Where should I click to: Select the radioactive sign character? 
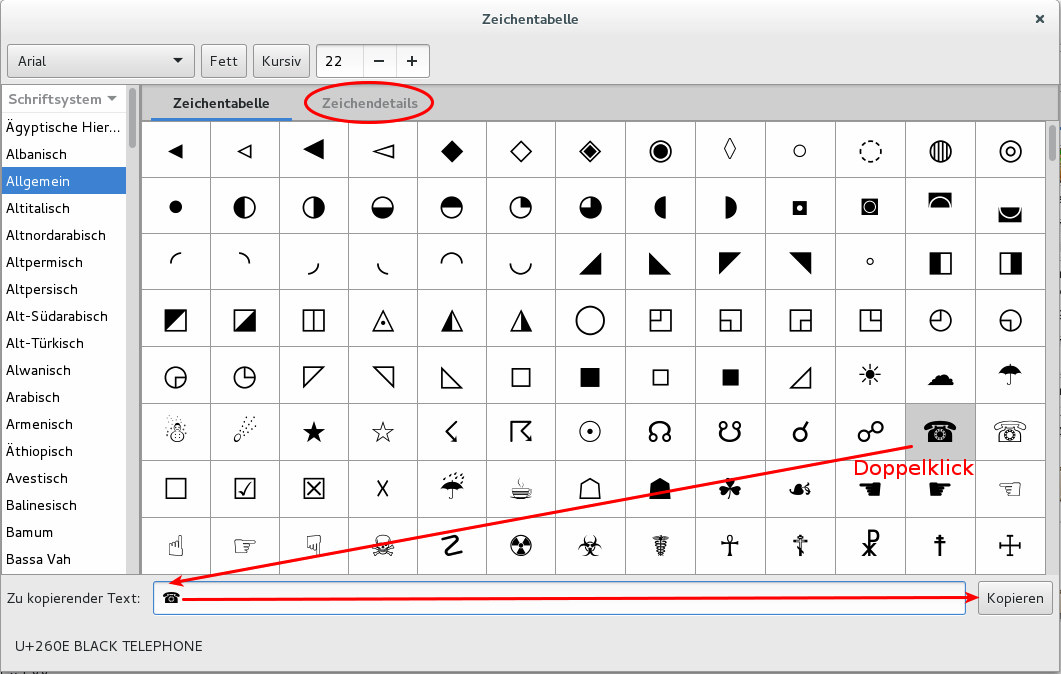tap(521, 546)
